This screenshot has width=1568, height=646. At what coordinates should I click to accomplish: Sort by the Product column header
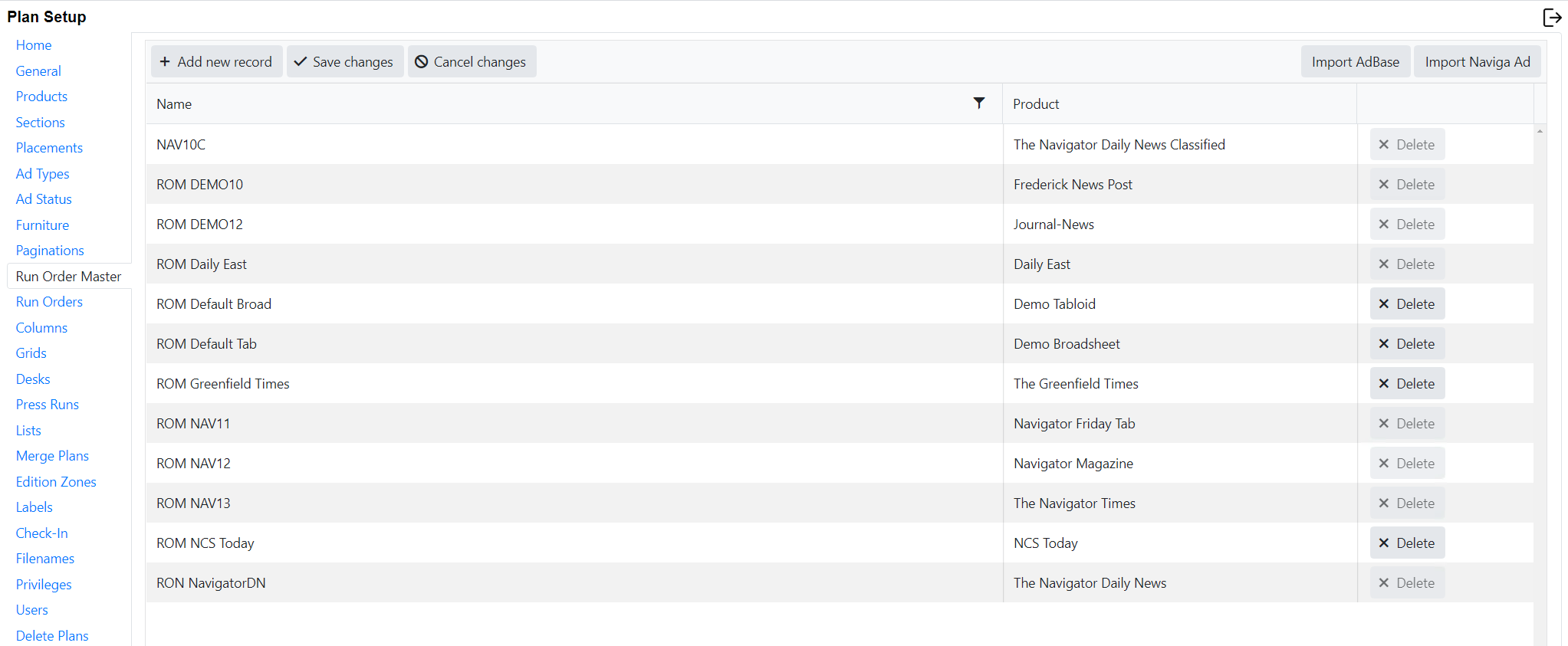1036,104
